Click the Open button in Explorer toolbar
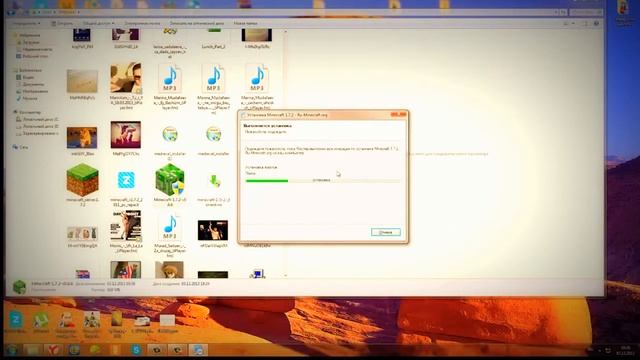The width and height of the screenshot is (640, 360). [x=62, y=24]
